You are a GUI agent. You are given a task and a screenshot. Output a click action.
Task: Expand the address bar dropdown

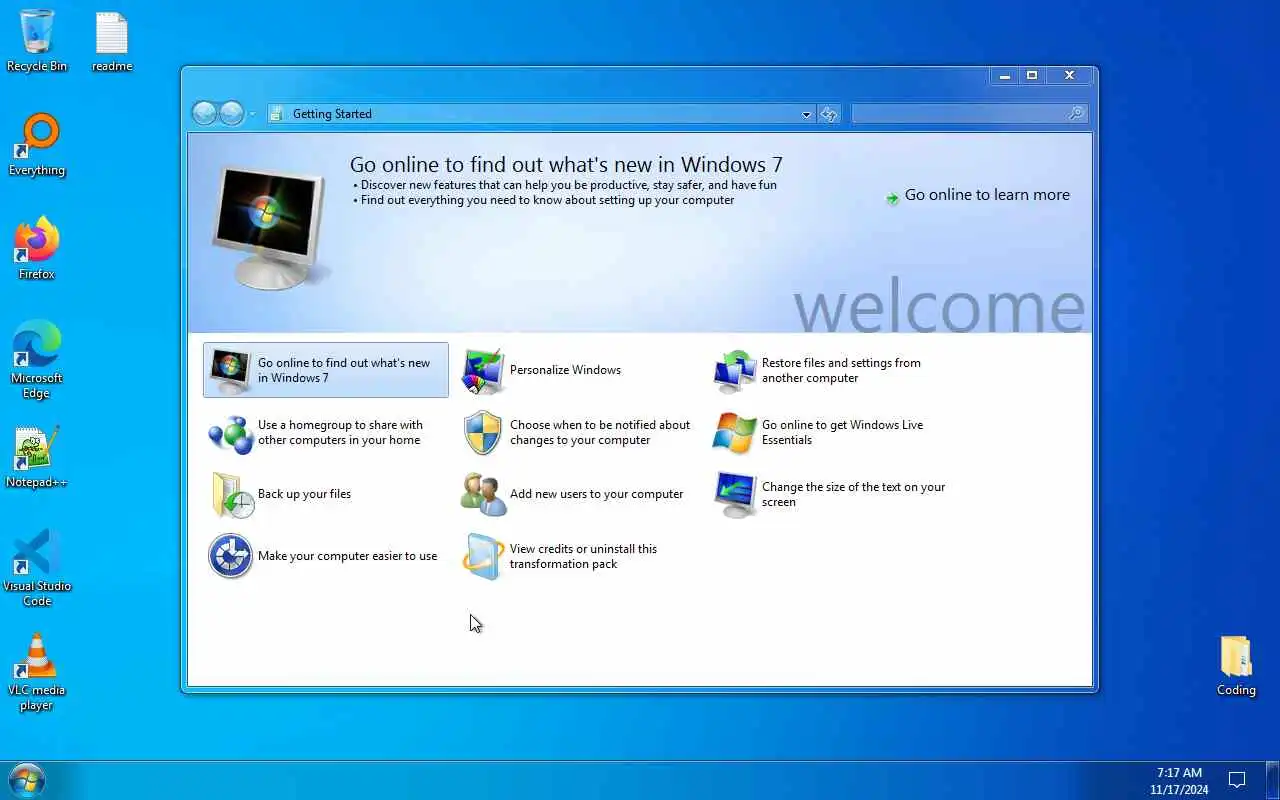[806, 114]
